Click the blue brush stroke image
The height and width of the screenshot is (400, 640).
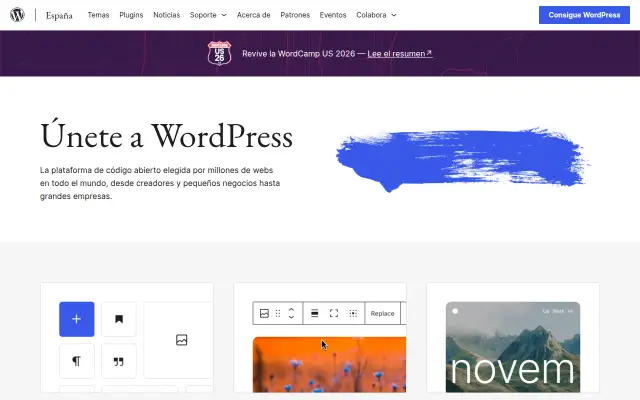462,159
